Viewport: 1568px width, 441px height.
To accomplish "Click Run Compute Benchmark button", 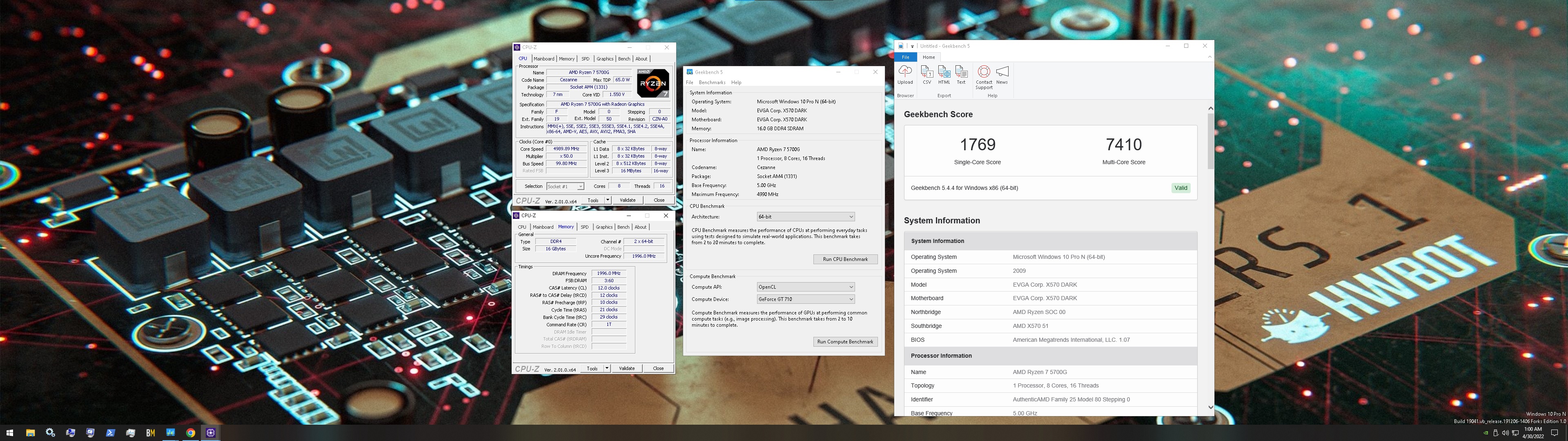I will tap(846, 342).
